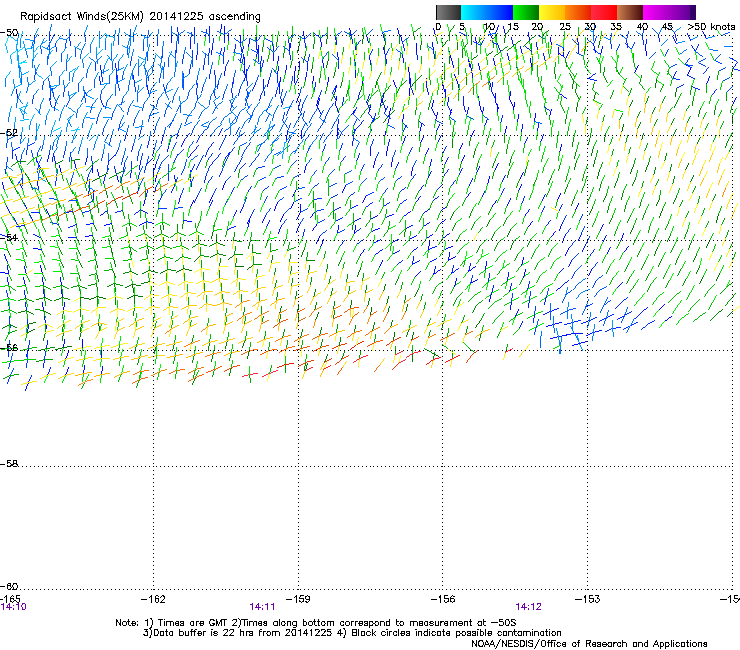Click the longitude label -162
Screen dimensions: 740x650
[153, 599]
